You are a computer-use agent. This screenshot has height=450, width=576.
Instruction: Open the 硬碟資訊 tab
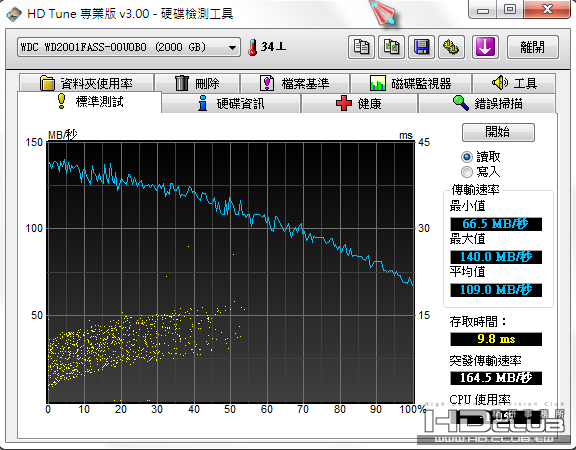[x=231, y=103]
